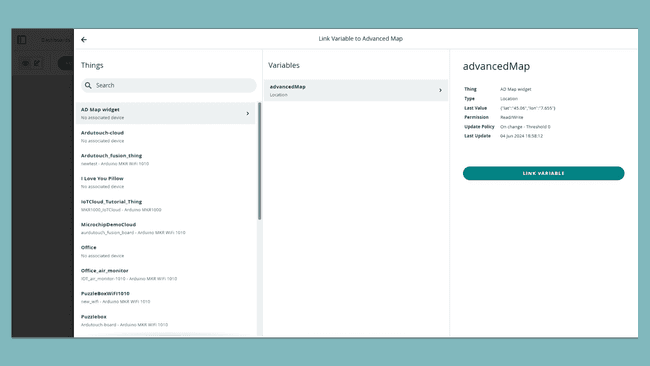Toggle the sidebar panel icon

[22, 40]
